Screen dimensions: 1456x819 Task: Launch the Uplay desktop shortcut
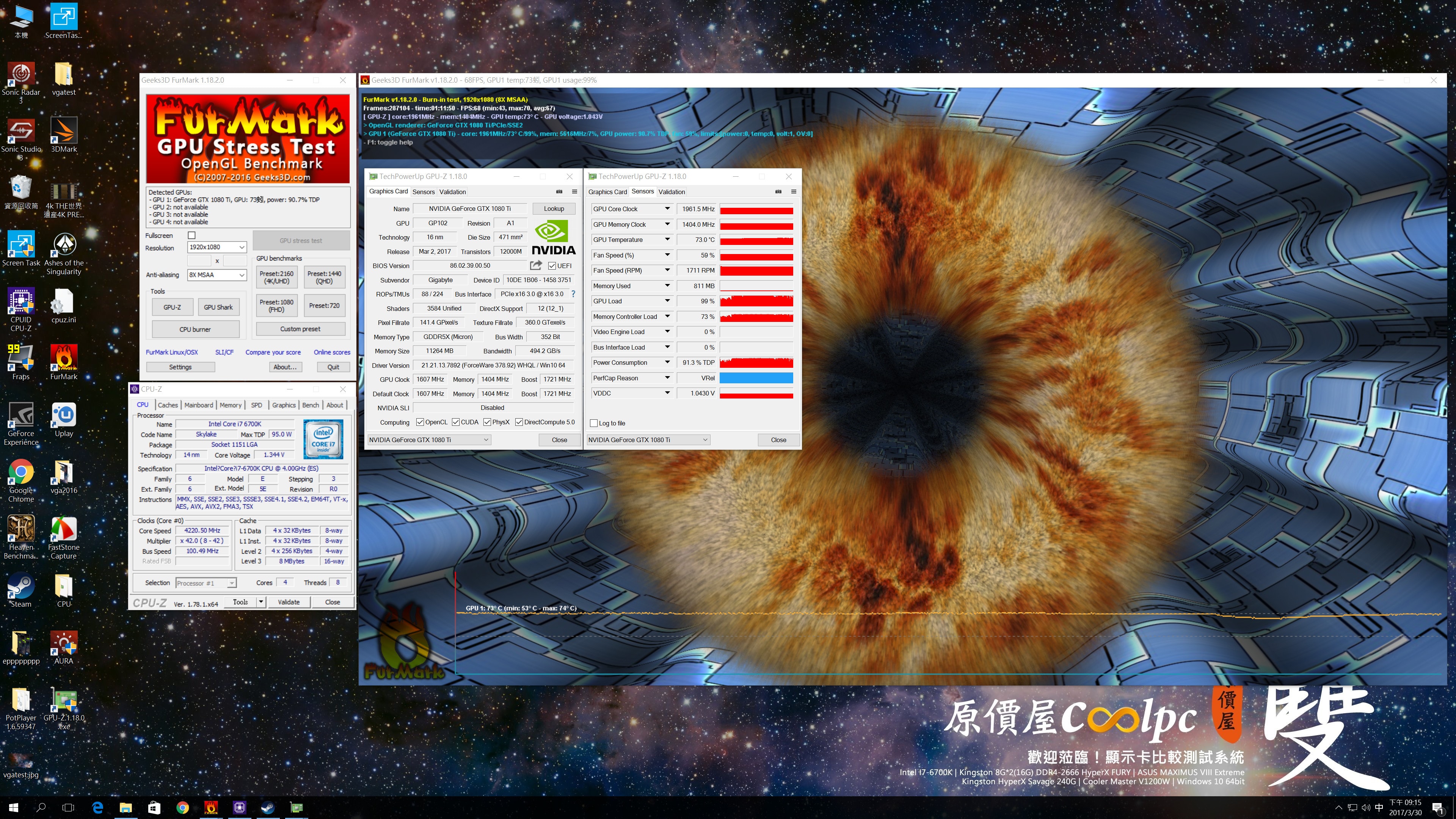[x=64, y=419]
